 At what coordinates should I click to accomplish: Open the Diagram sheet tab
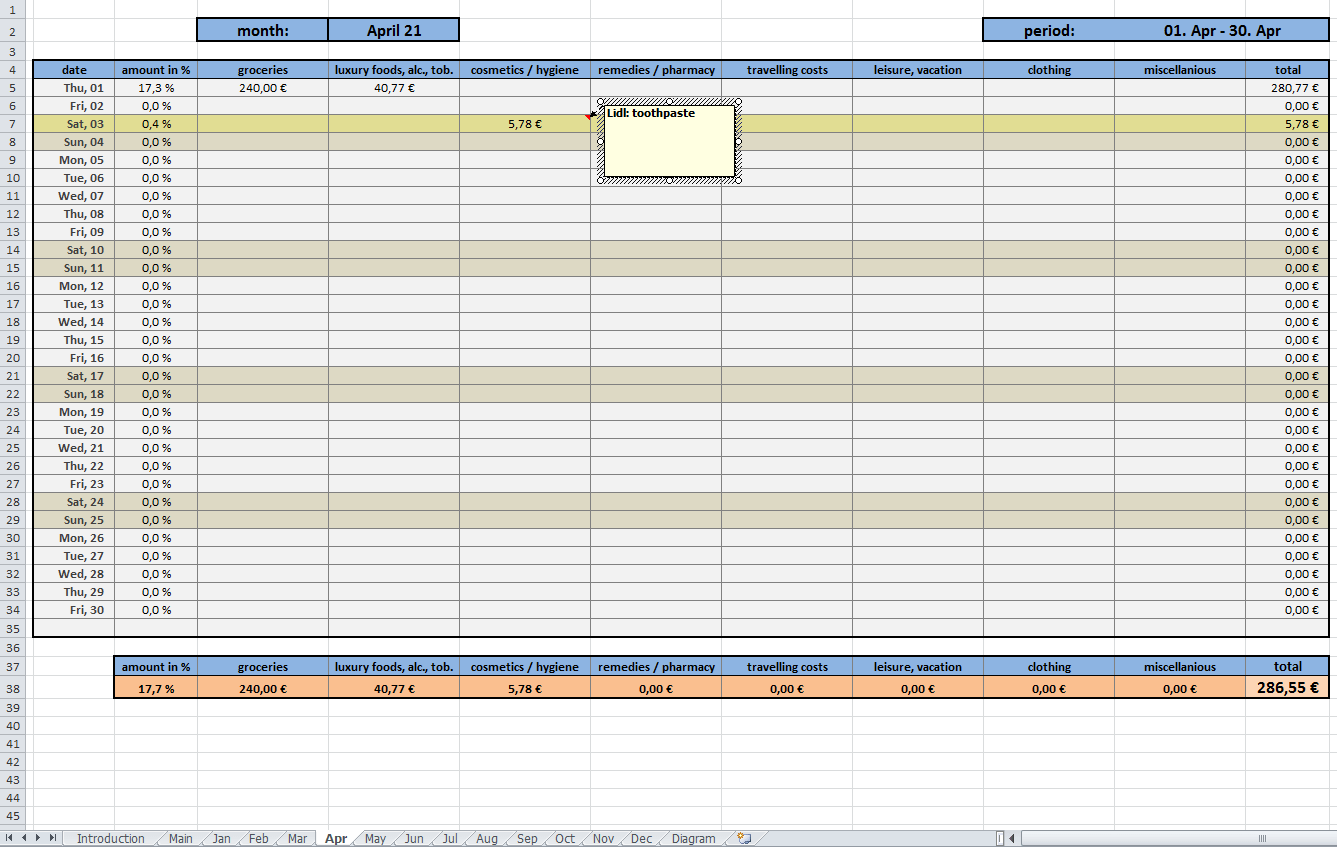click(693, 839)
